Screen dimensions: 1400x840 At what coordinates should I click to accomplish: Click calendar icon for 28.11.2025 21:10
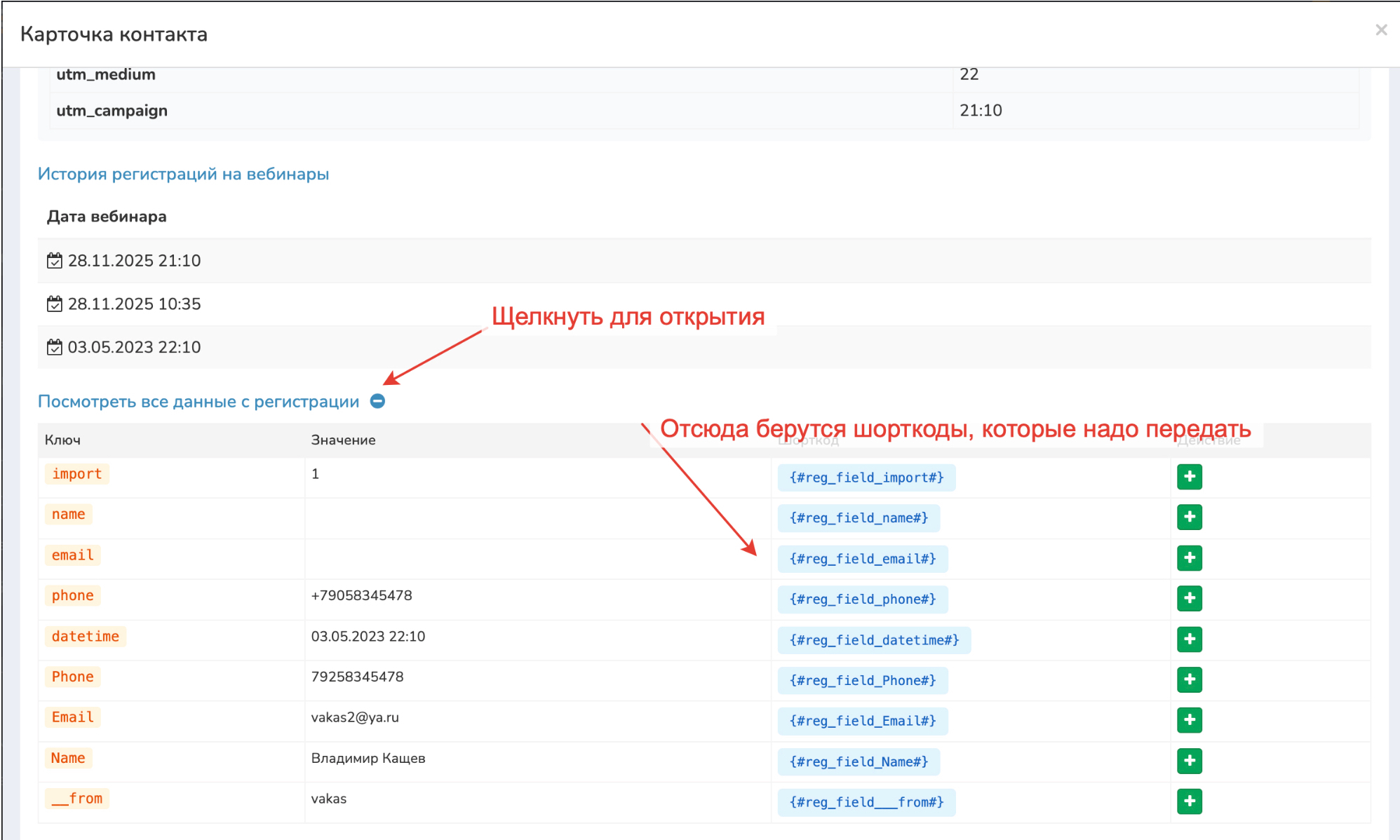[x=54, y=261]
